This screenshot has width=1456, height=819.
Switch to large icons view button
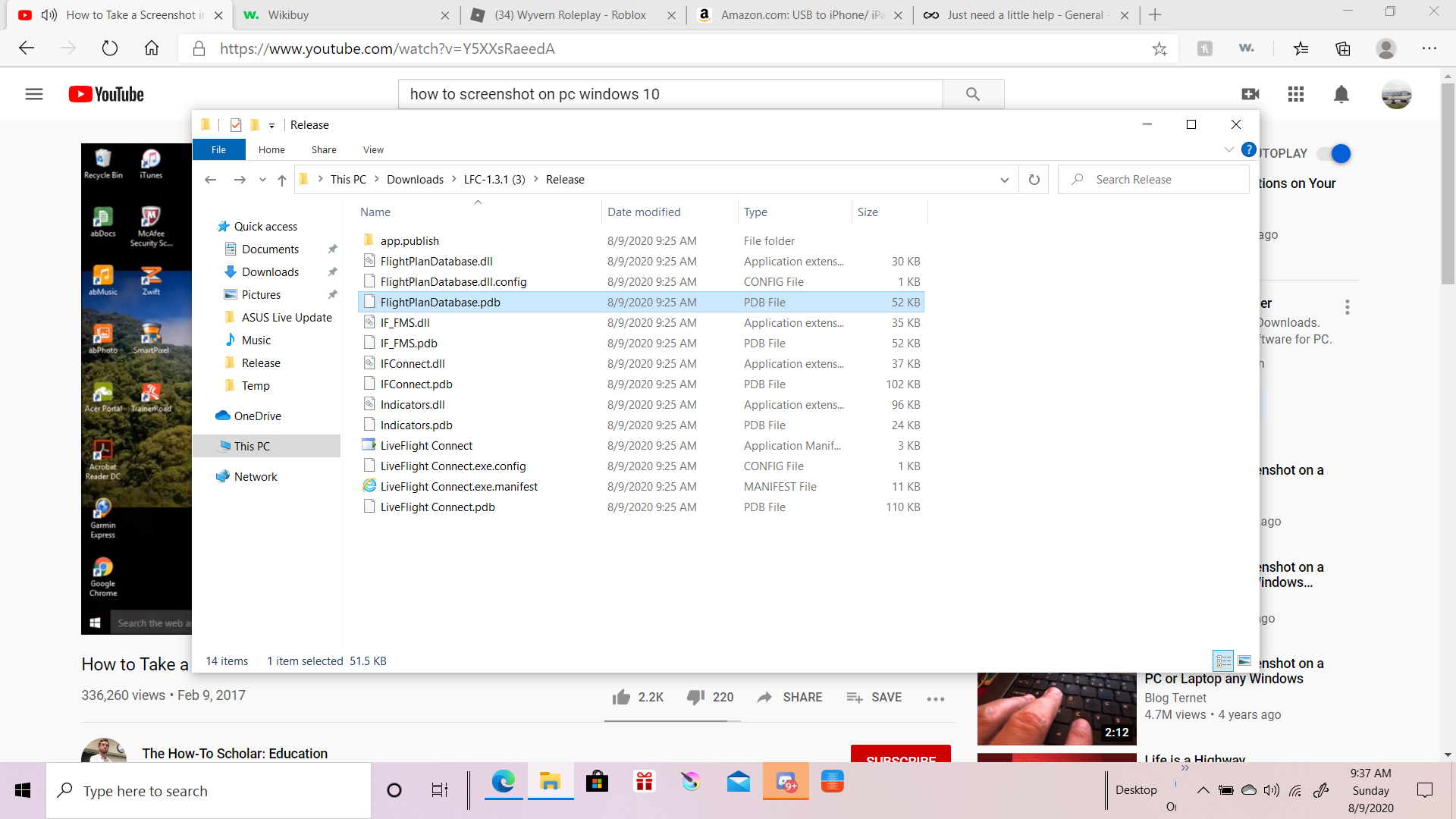[1244, 661]
